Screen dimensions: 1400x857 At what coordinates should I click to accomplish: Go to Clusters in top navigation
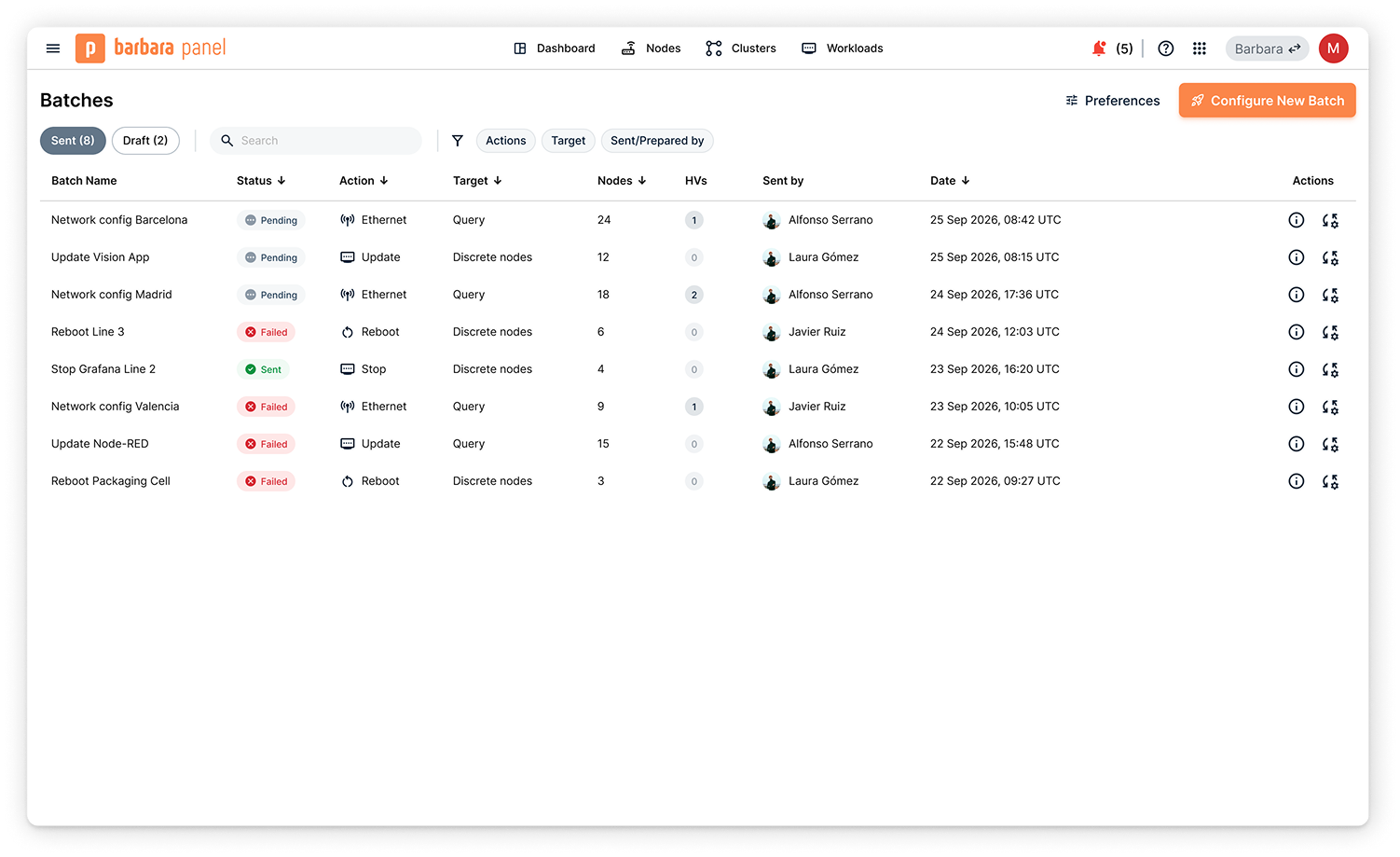741,48
